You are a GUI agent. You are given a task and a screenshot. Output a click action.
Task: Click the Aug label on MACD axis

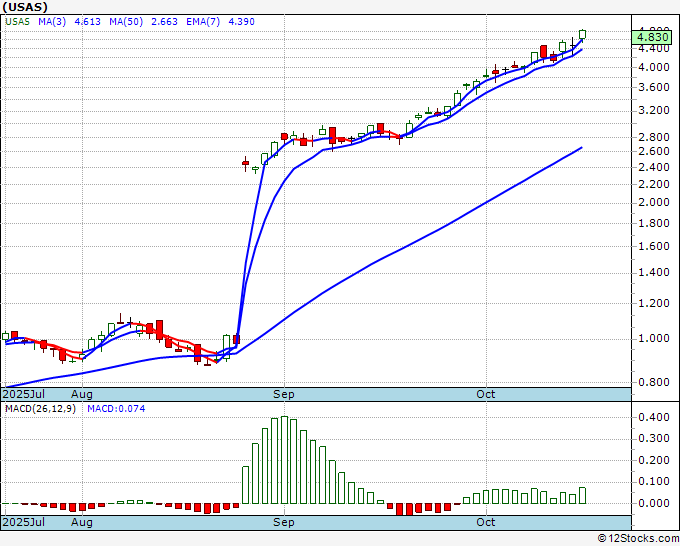82,522
